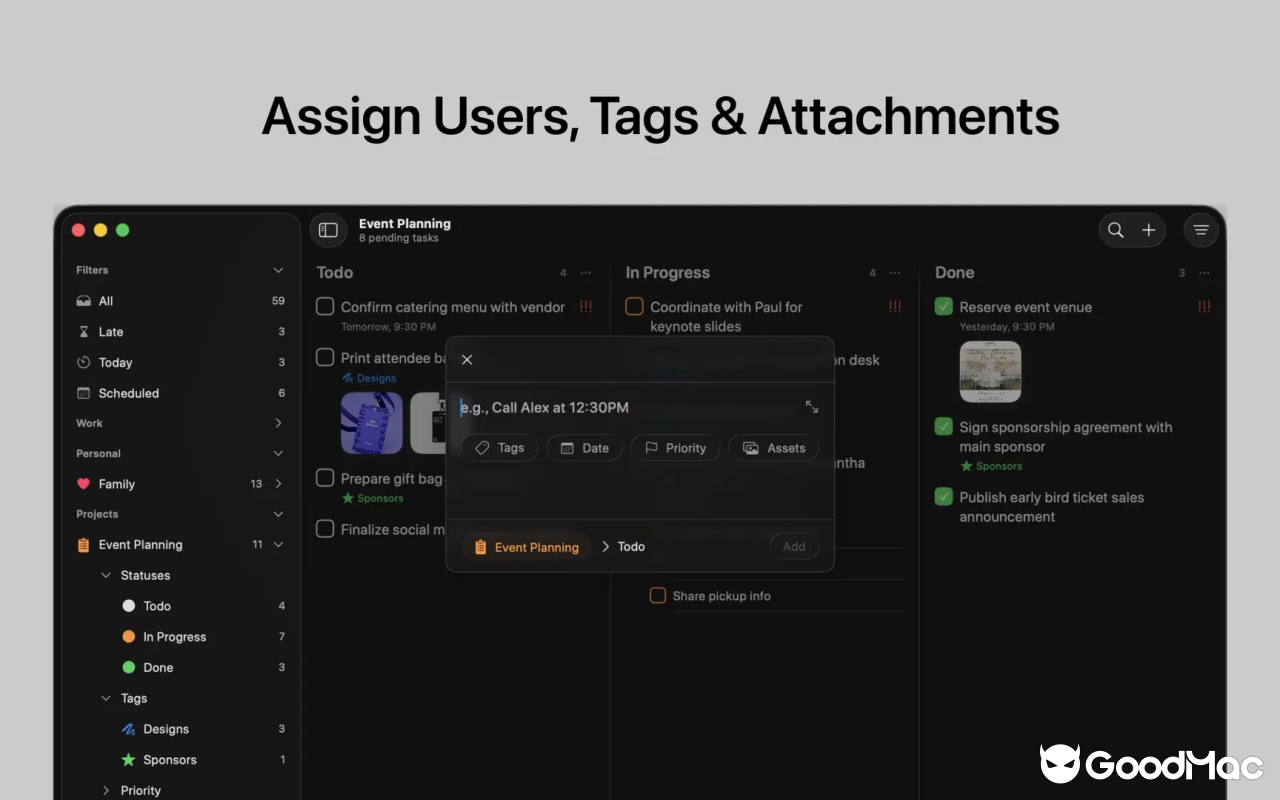Viewport: 1280px width, 800px height.
Task: Collapse the Filters section
Action: point(278,270)
